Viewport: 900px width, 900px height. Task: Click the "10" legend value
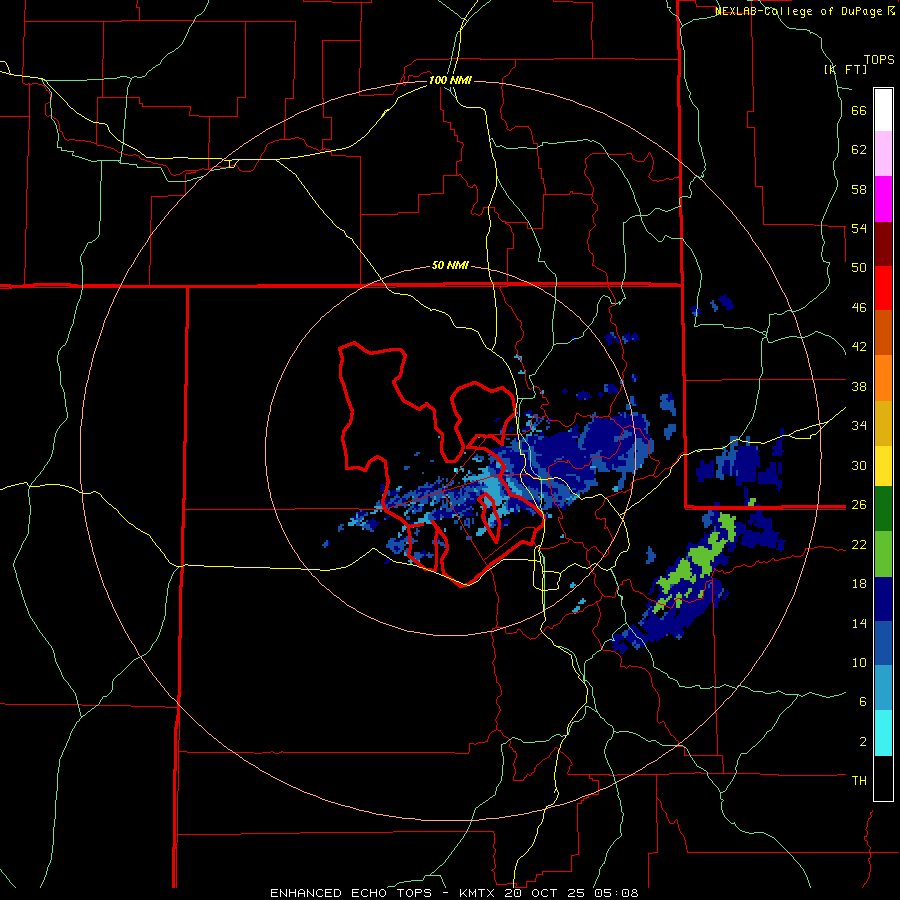859,662
